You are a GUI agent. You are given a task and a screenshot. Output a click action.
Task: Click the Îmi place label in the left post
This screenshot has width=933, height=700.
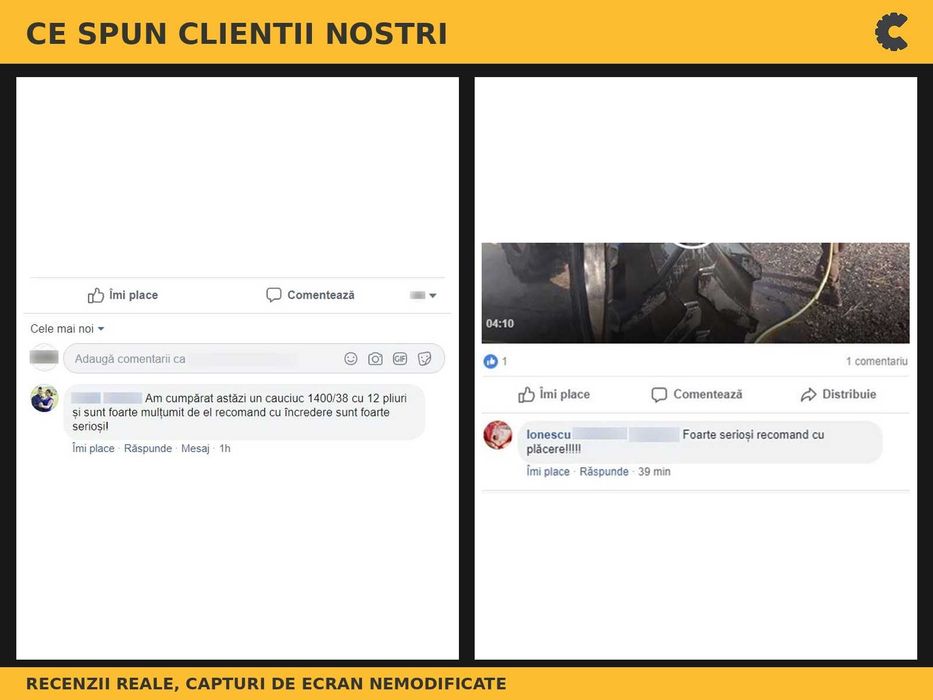click(x=134, y=295)
